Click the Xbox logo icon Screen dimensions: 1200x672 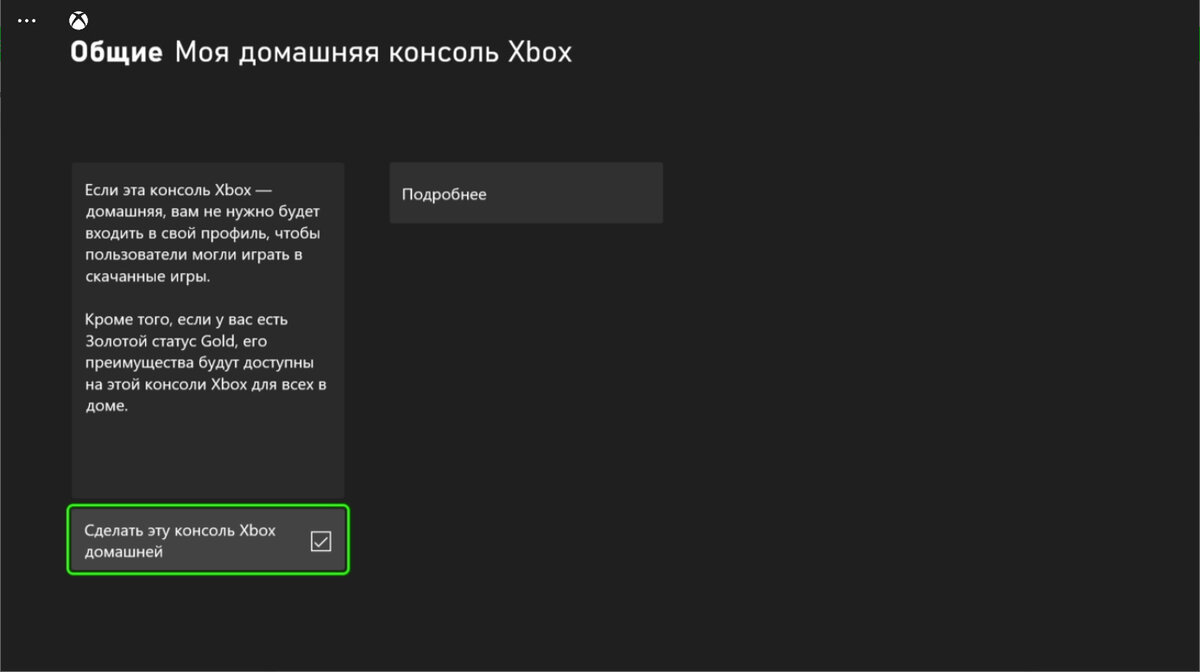tap(78, 21)
